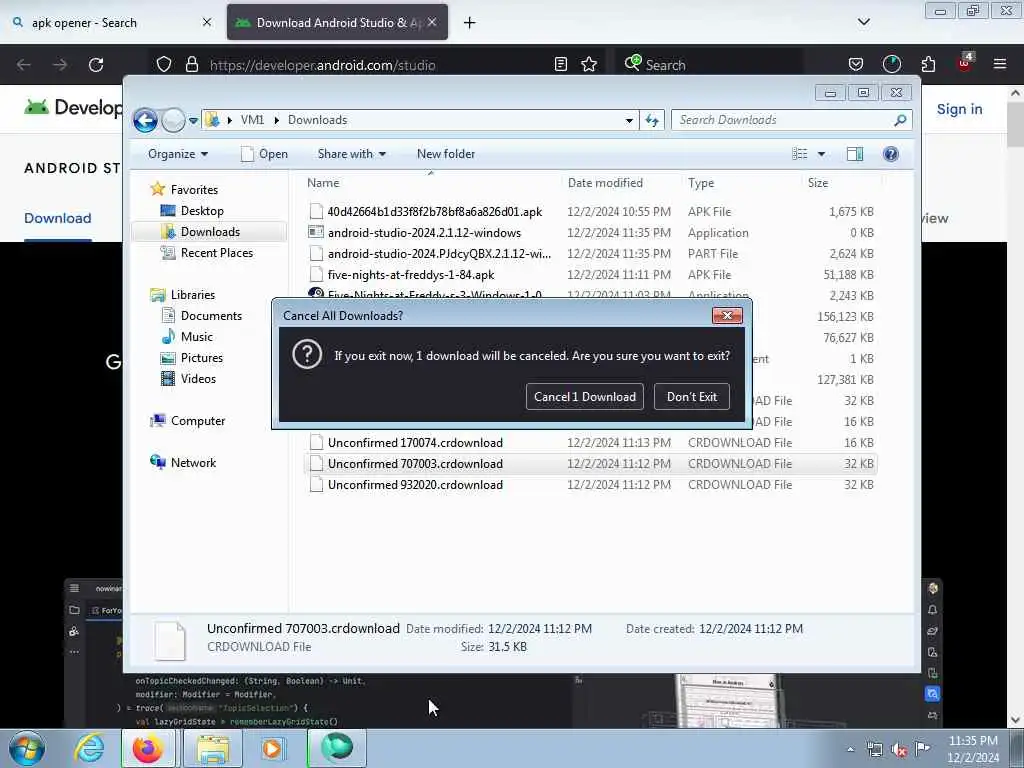Image resolution: width=1024 pixels, height=768 pixels.
Task: Bookmark page with star icon
Action: [589, 64]
